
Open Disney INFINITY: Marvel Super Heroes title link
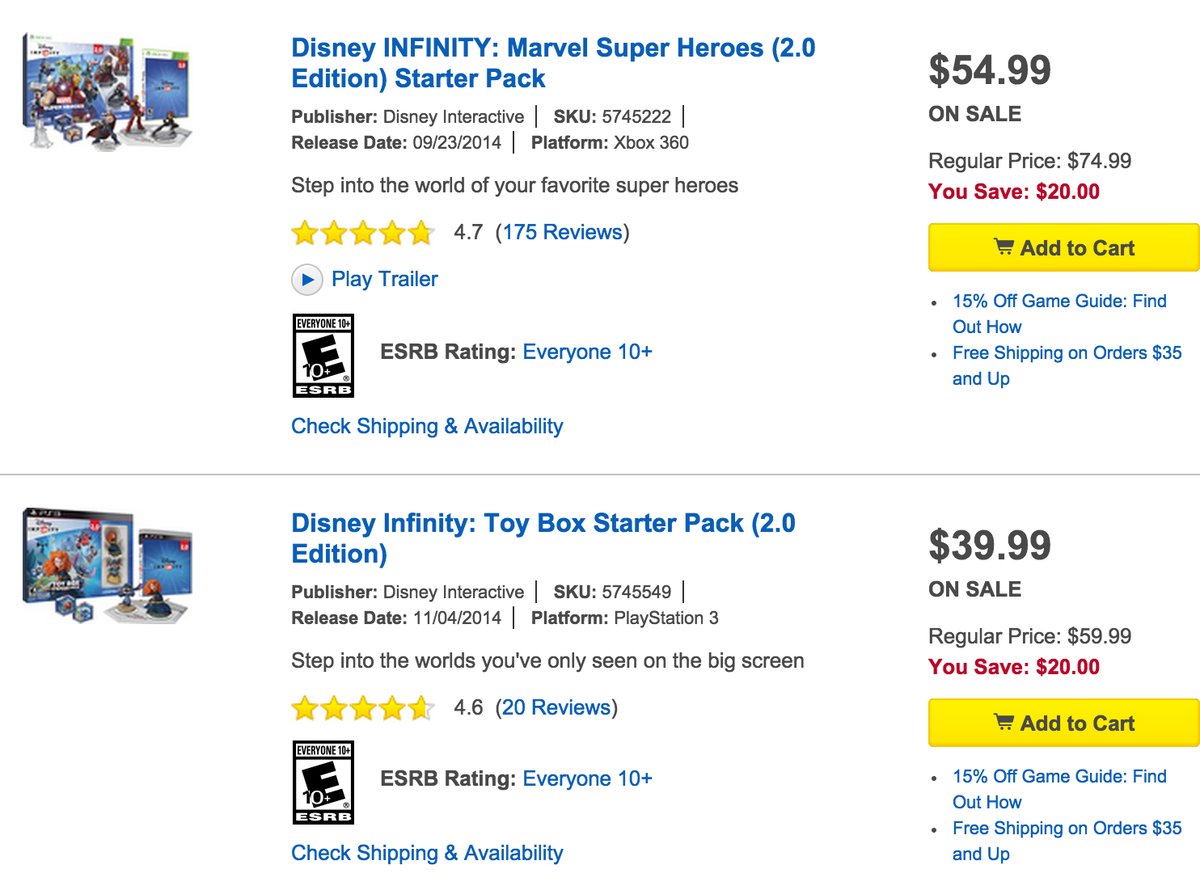click(552, 63)
